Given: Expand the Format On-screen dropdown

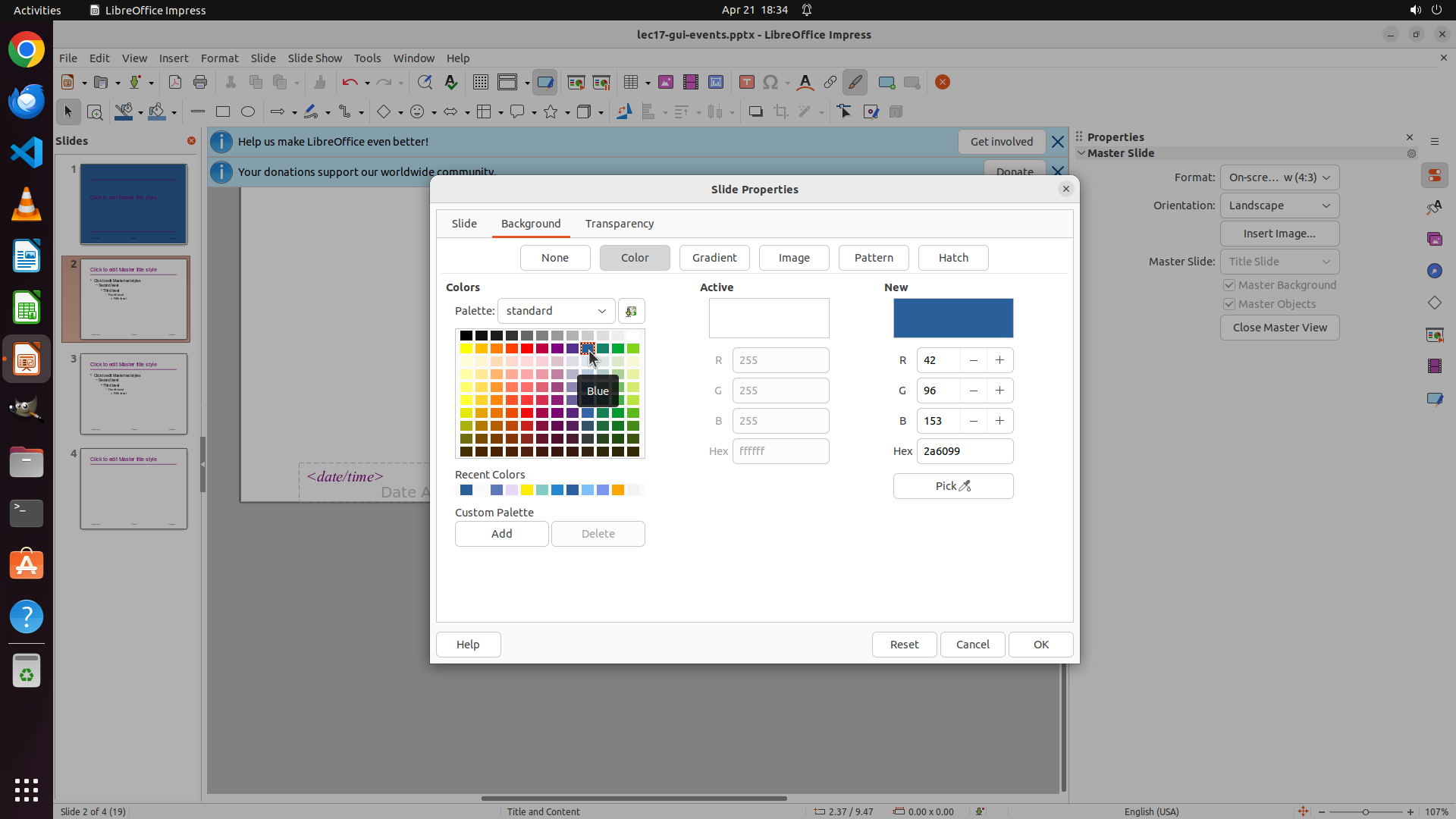Looking at the screenshot, I should (1279, 177).
